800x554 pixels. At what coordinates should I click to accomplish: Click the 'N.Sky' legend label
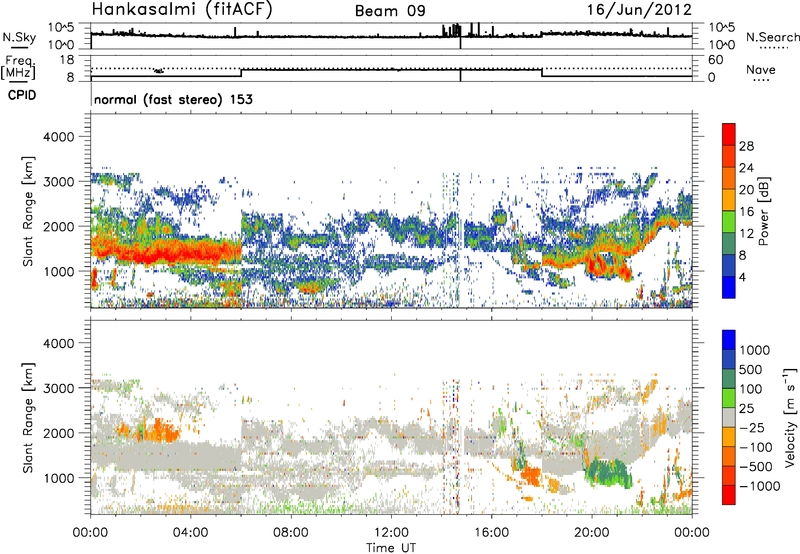click(x=19, y=37)
